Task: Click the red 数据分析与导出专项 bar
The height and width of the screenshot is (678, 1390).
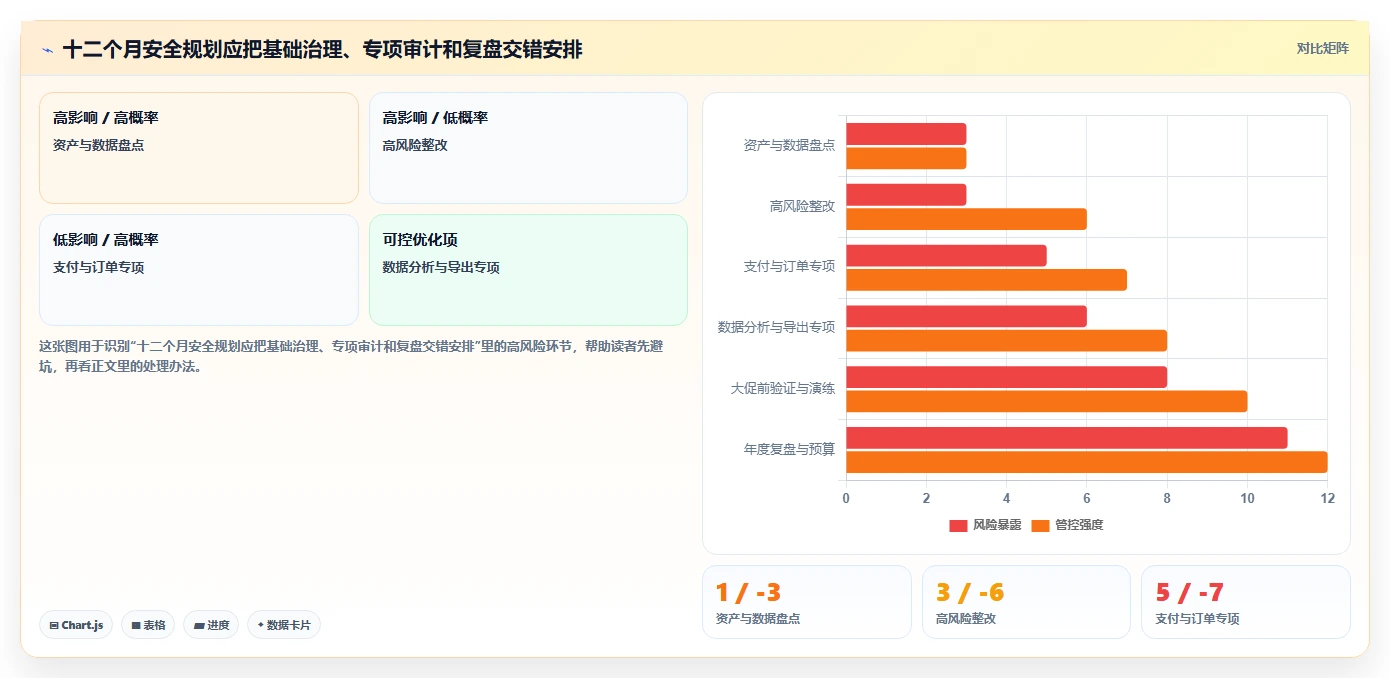Action: [x=966, y=316]
